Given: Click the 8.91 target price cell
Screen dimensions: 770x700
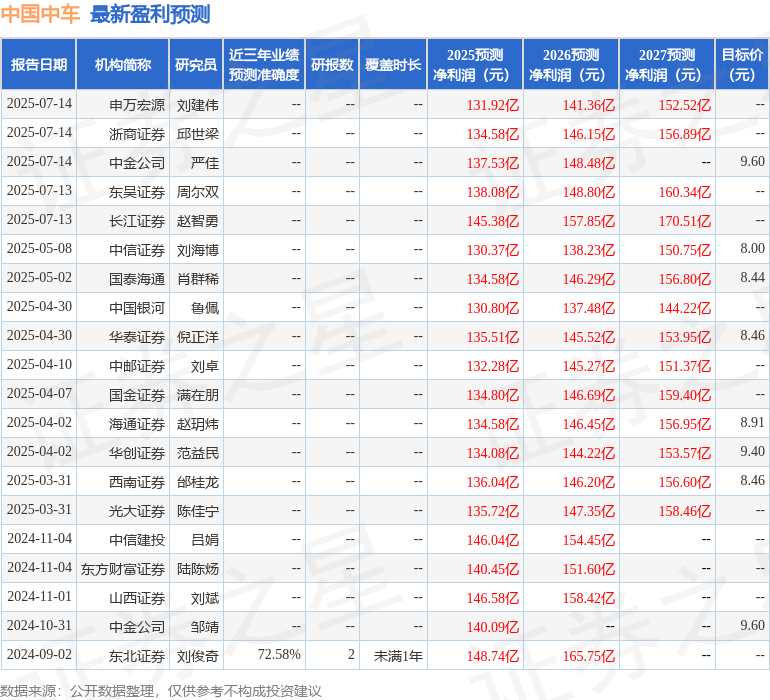Looking at the screenshot, I should 752,423.
